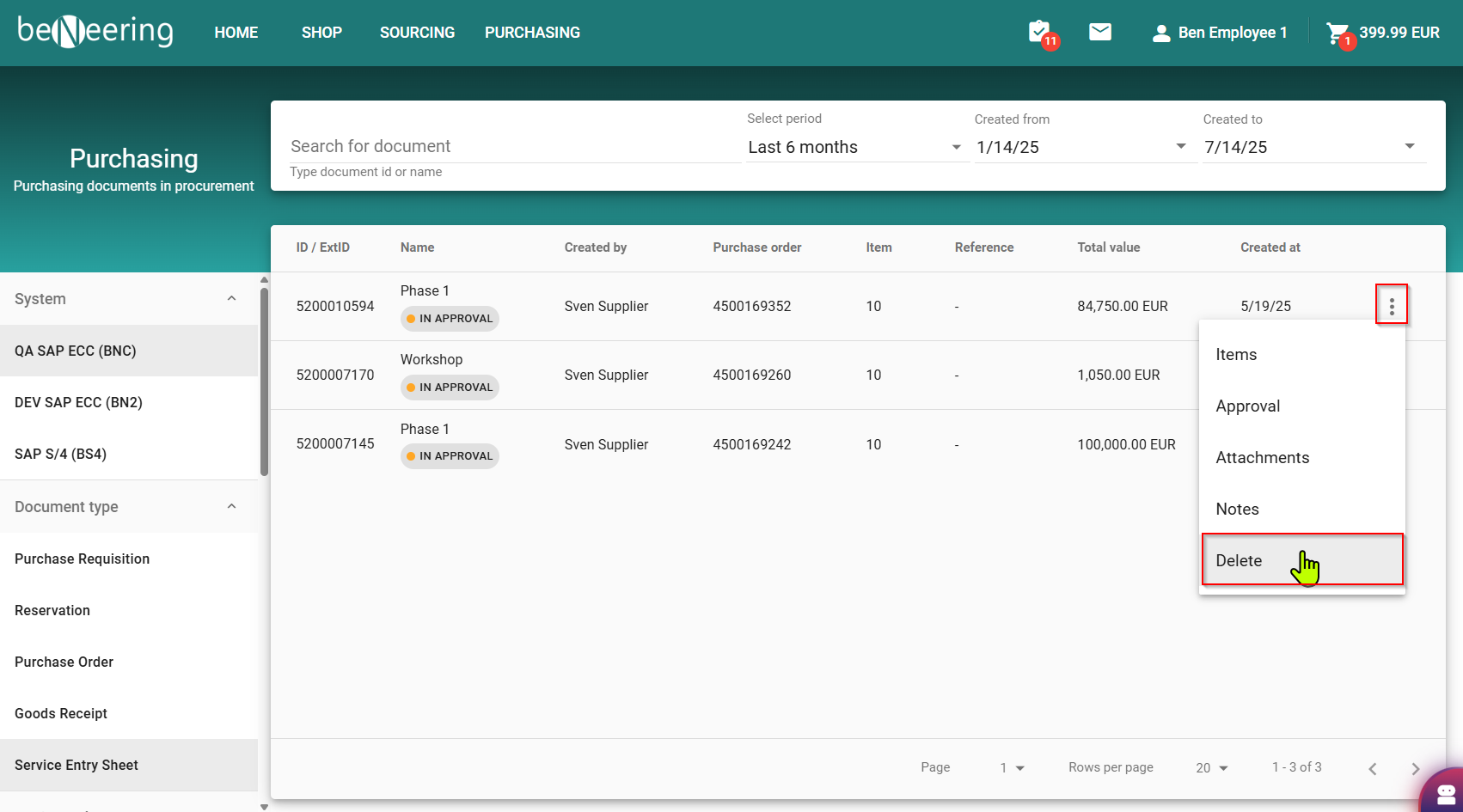The width and height of the screenshot is (1463, 812).
Task: Click total value 100,000.00 EUR
Action: (1126, 444)
